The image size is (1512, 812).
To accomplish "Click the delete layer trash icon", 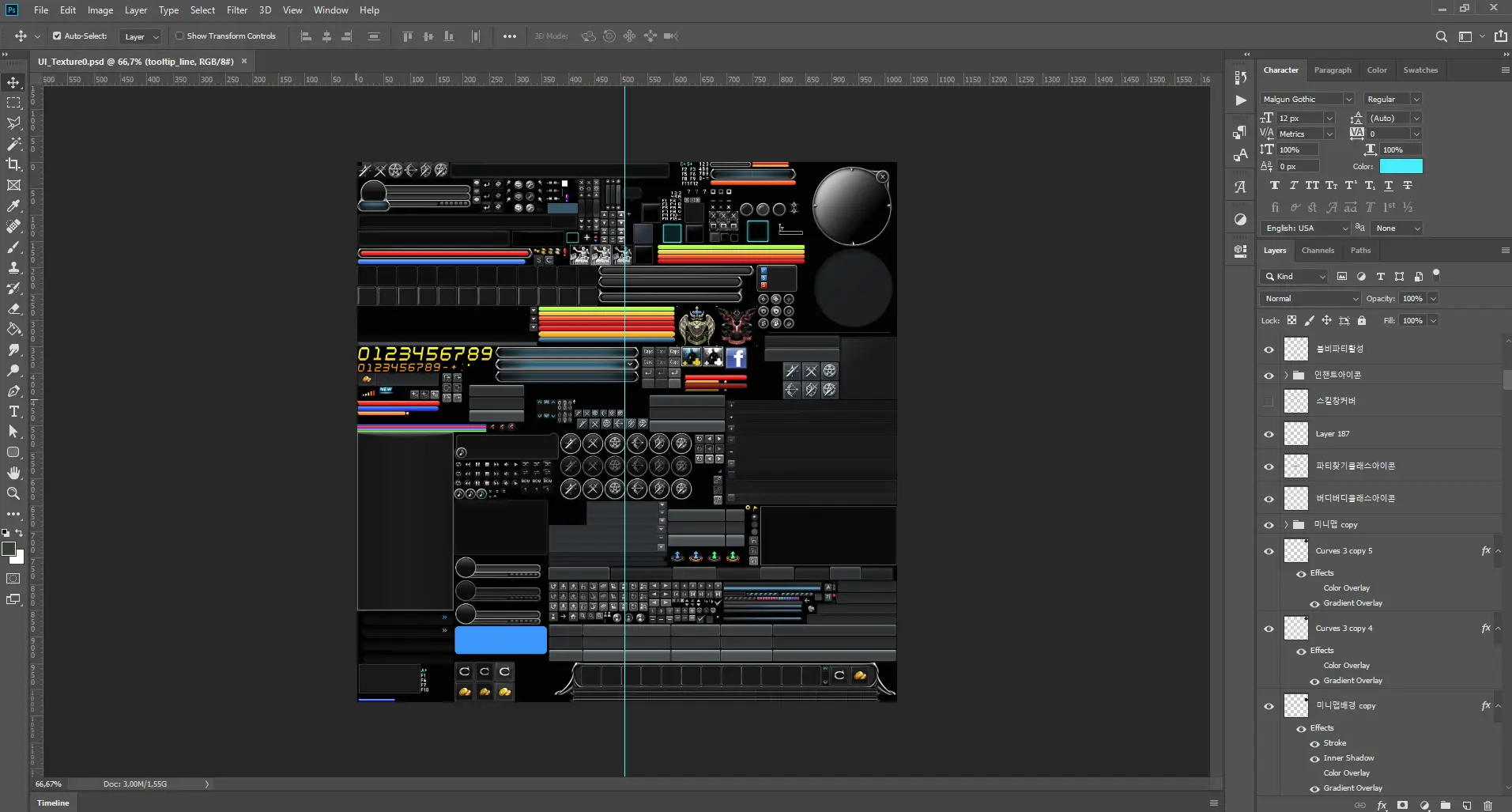I will (1487, 805).
